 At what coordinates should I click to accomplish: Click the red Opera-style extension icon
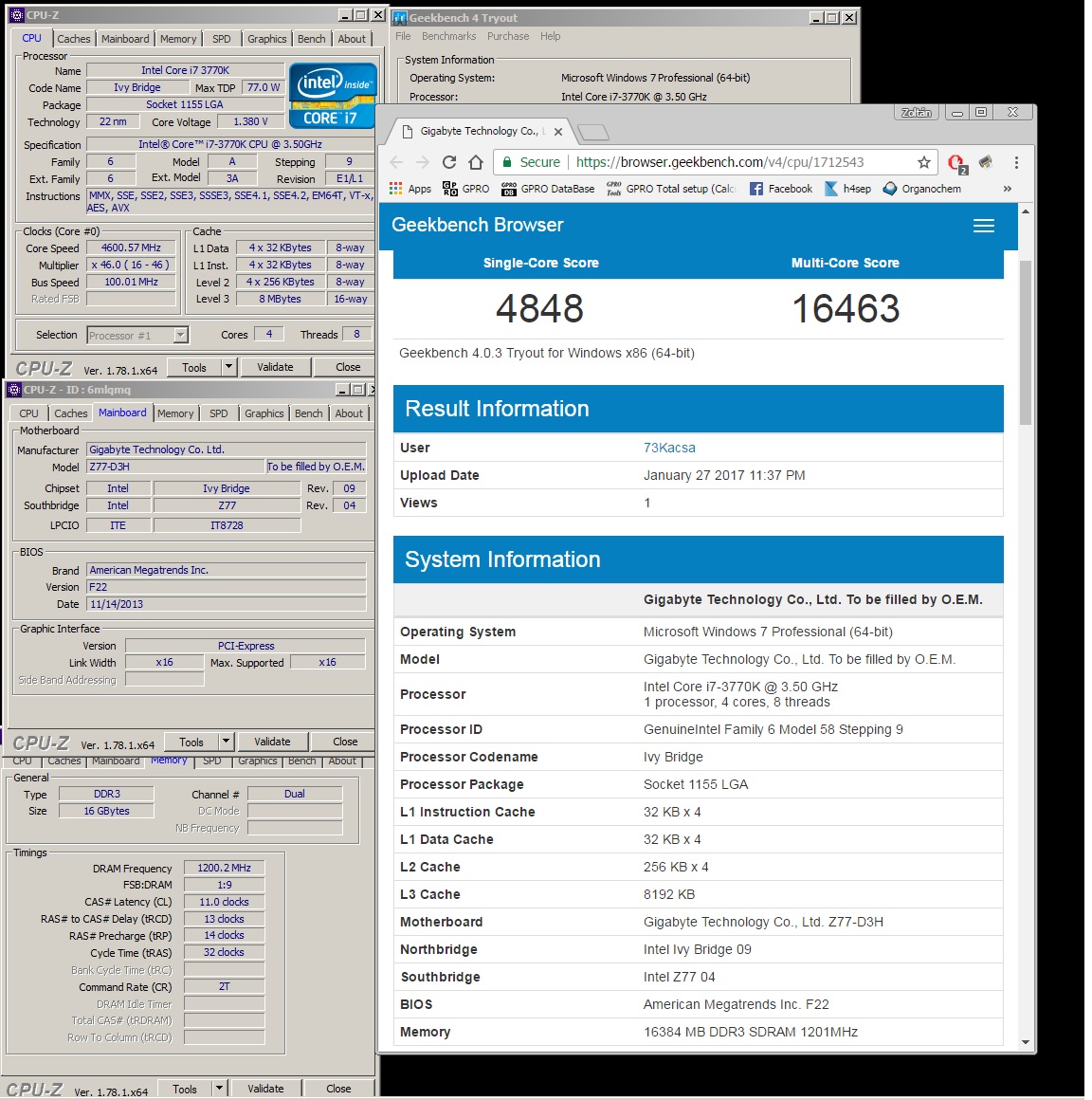tap(955, 163)
